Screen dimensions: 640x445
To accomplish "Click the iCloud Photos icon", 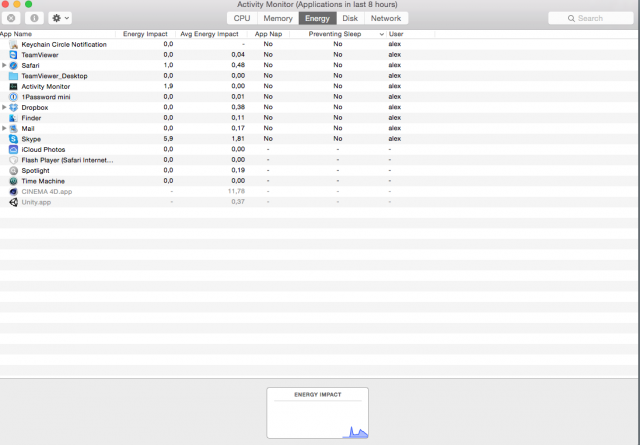I will (13, 149).
